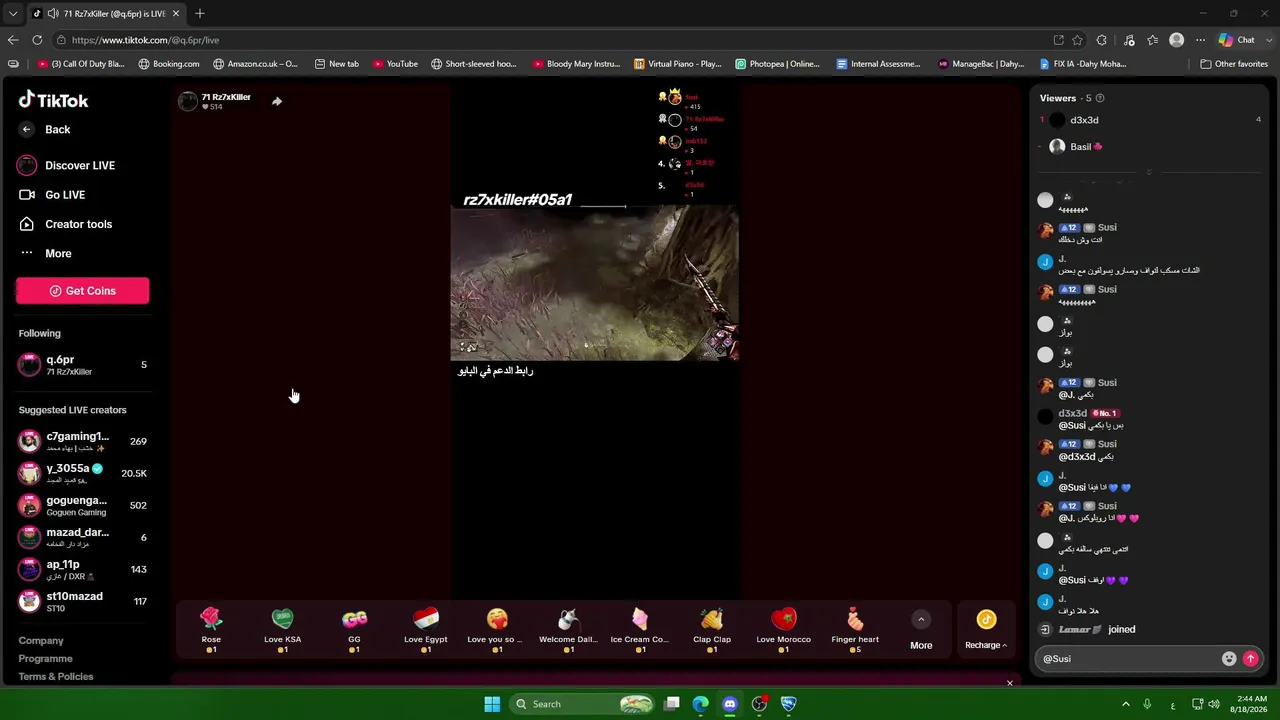Screen dimensions: 1280x720
Task: Open the streamer's profile avatar above video
Action: [188, 101]
